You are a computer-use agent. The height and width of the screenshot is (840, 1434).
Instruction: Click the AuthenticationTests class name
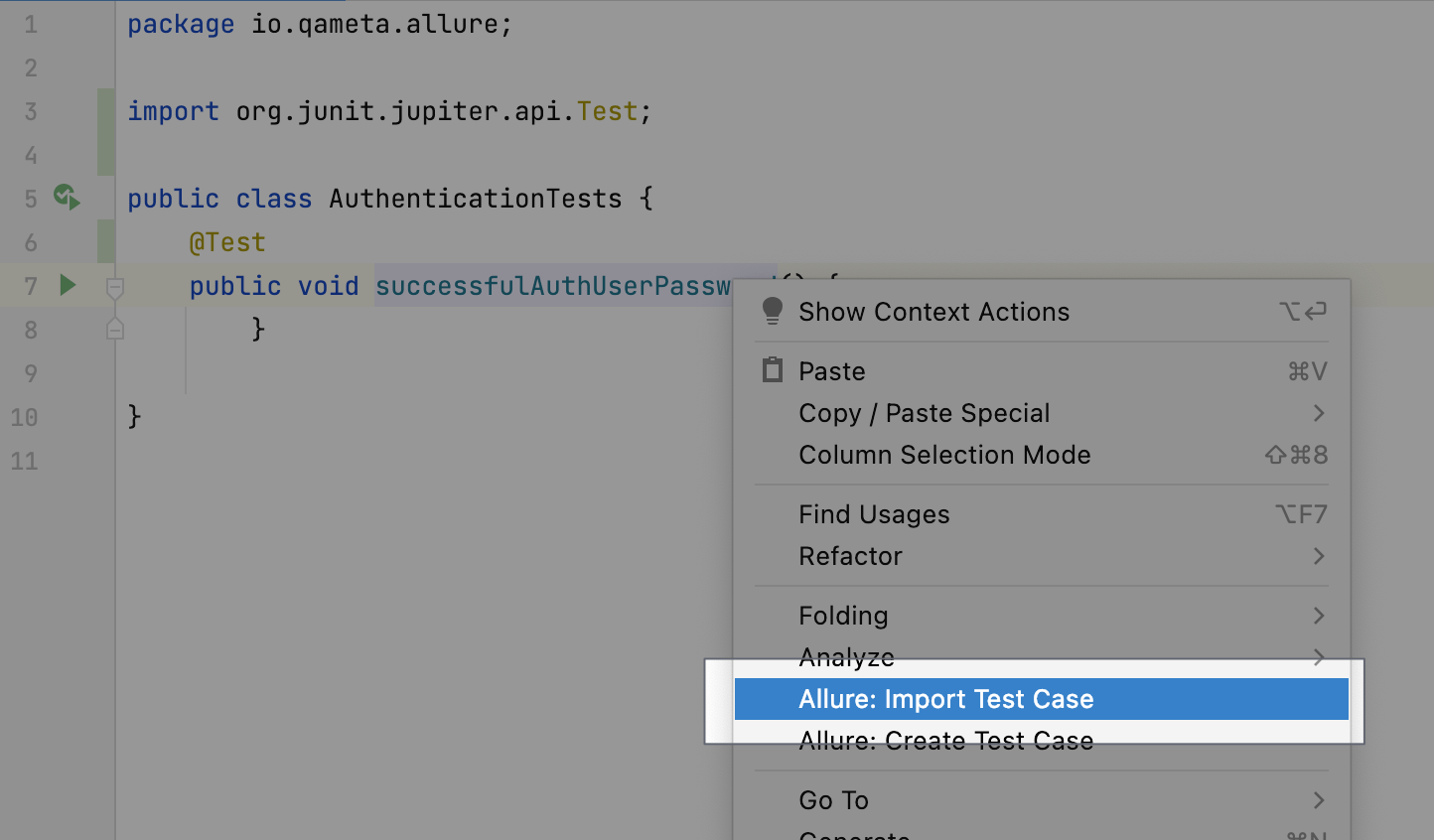475,199
